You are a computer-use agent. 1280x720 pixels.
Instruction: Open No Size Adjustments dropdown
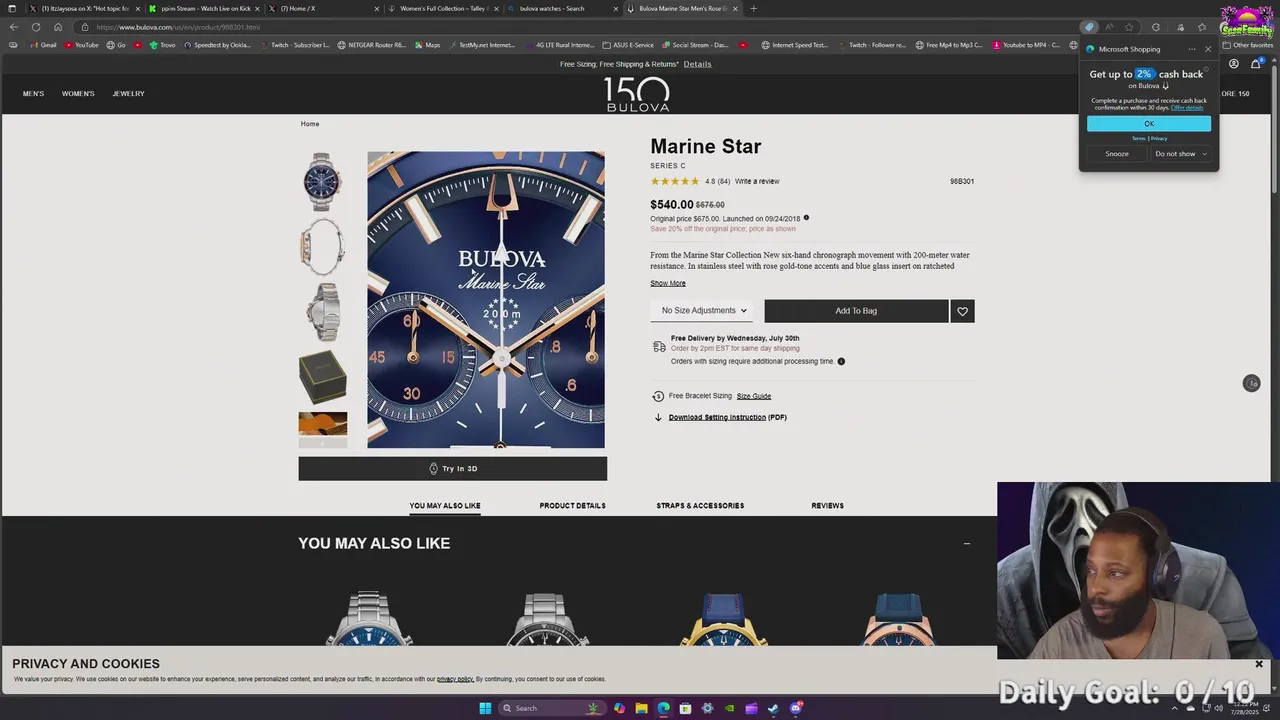[x=704, y=311]
